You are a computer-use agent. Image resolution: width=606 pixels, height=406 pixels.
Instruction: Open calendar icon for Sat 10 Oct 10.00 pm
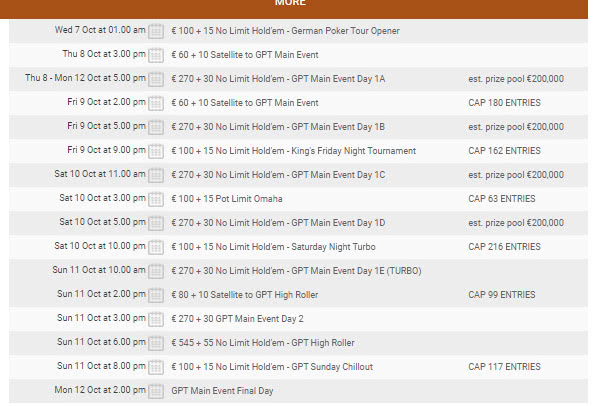(x=156, y=247)
